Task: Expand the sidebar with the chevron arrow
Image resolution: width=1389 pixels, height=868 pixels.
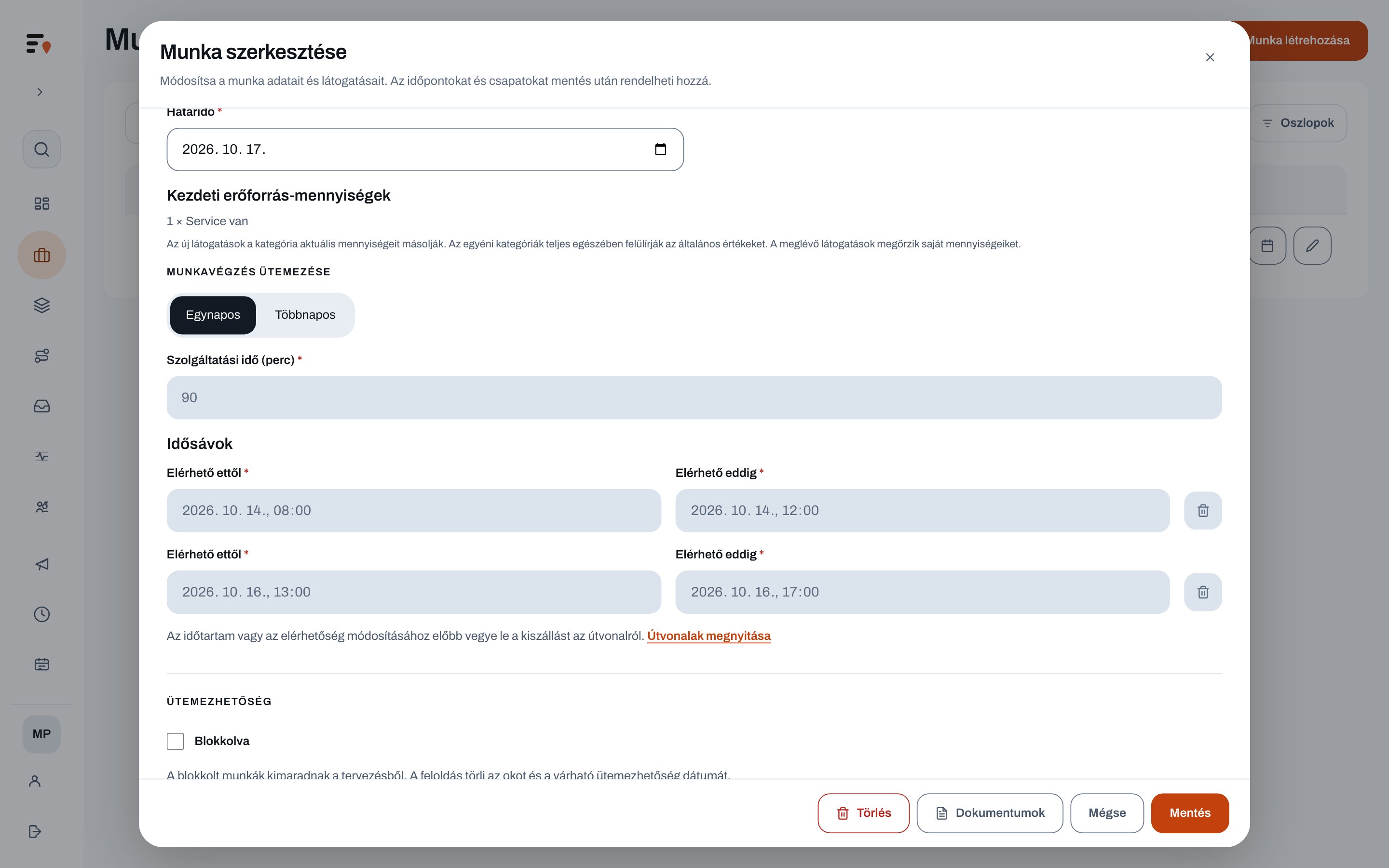Action: click(x=40, y=92)
